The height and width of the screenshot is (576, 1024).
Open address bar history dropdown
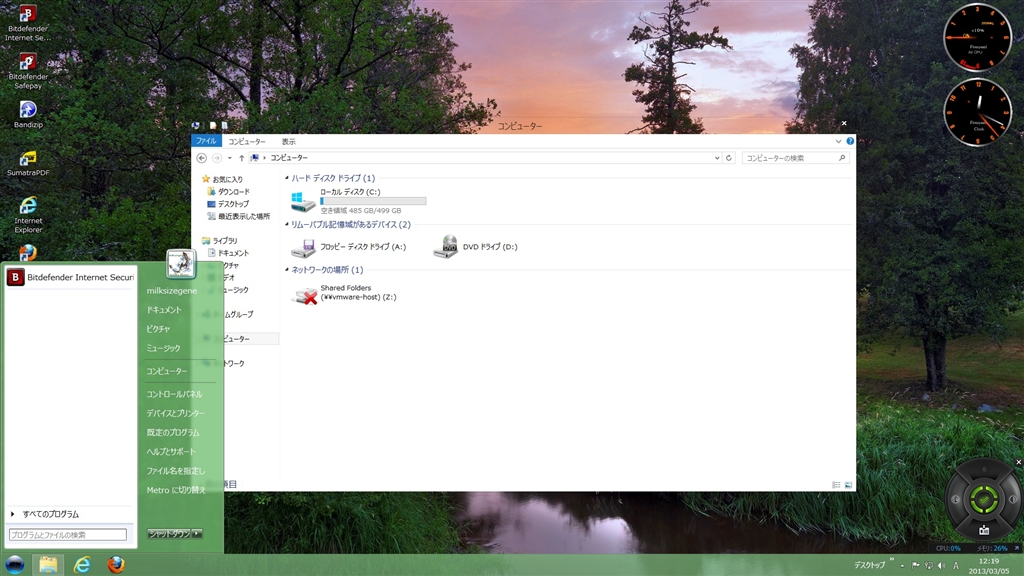[x=716, y=158]
